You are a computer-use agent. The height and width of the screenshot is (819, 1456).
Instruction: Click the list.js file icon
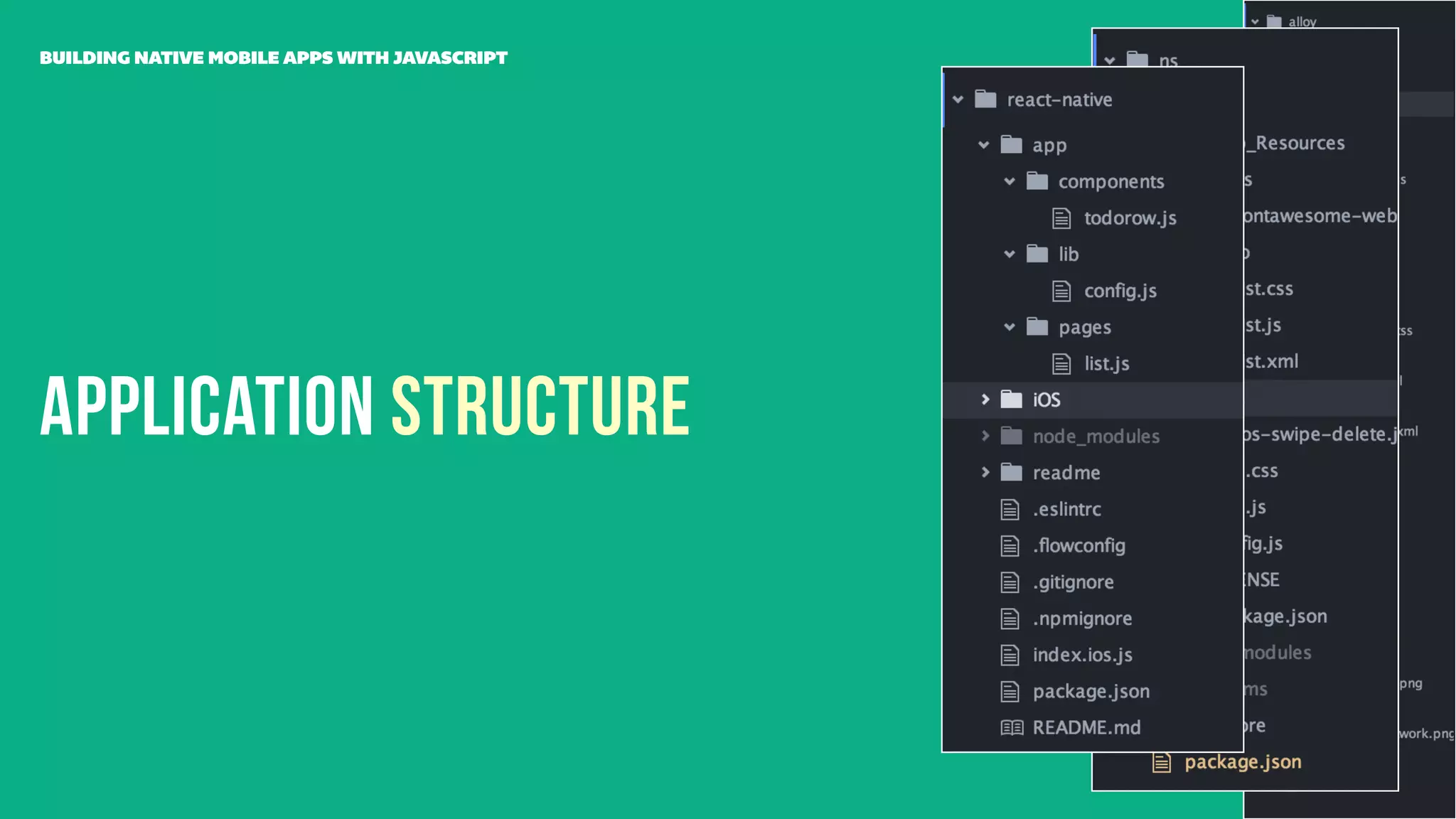point(1061,364)
